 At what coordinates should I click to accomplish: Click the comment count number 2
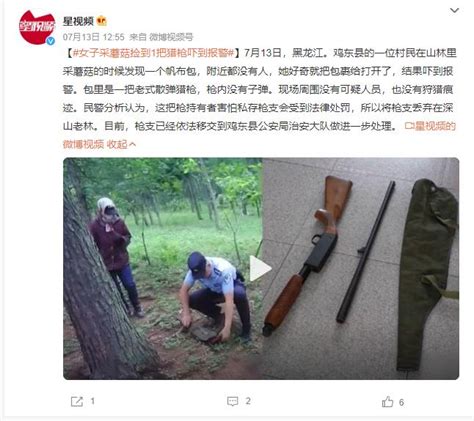[x=248, y=401]
